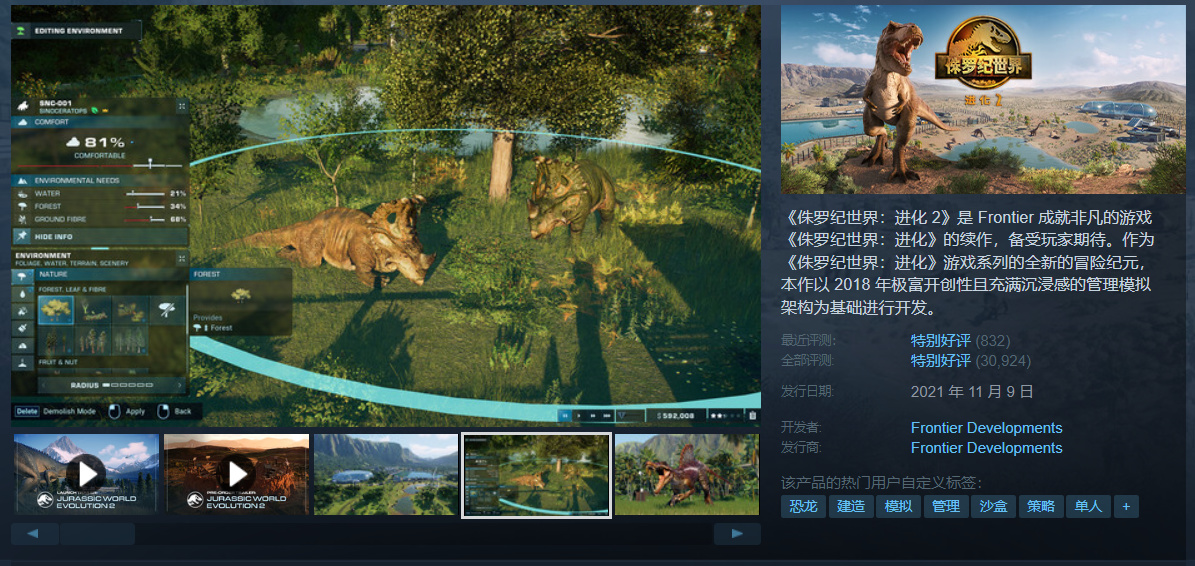Viewport: 1195px width, 566px height.
Task: Select the Nature tree category icon
Action: tap(22, 276)
